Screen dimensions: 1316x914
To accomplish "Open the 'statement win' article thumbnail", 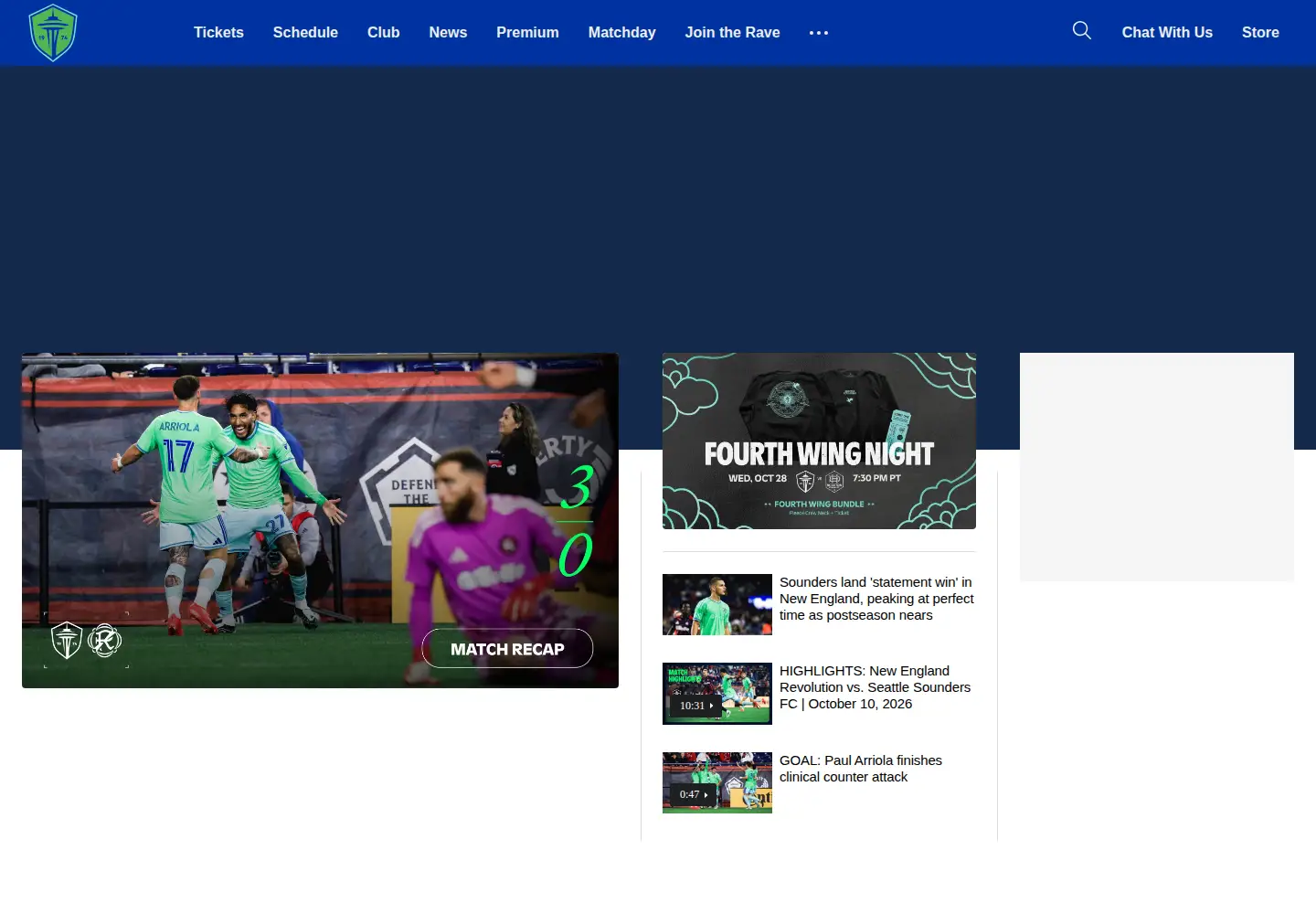I will pyautogui.click(x=717, y=604).
